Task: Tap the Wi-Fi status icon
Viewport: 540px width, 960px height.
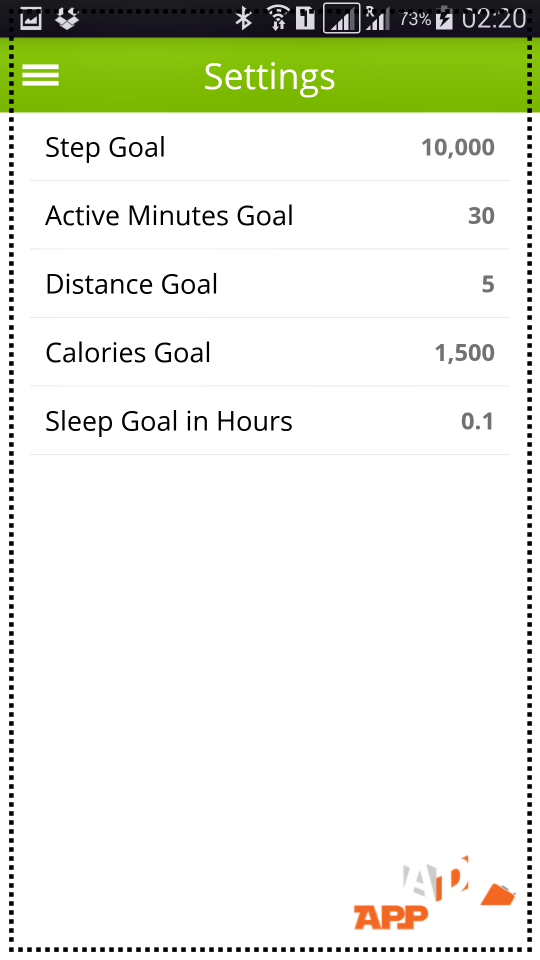Action: coord(278,18)
